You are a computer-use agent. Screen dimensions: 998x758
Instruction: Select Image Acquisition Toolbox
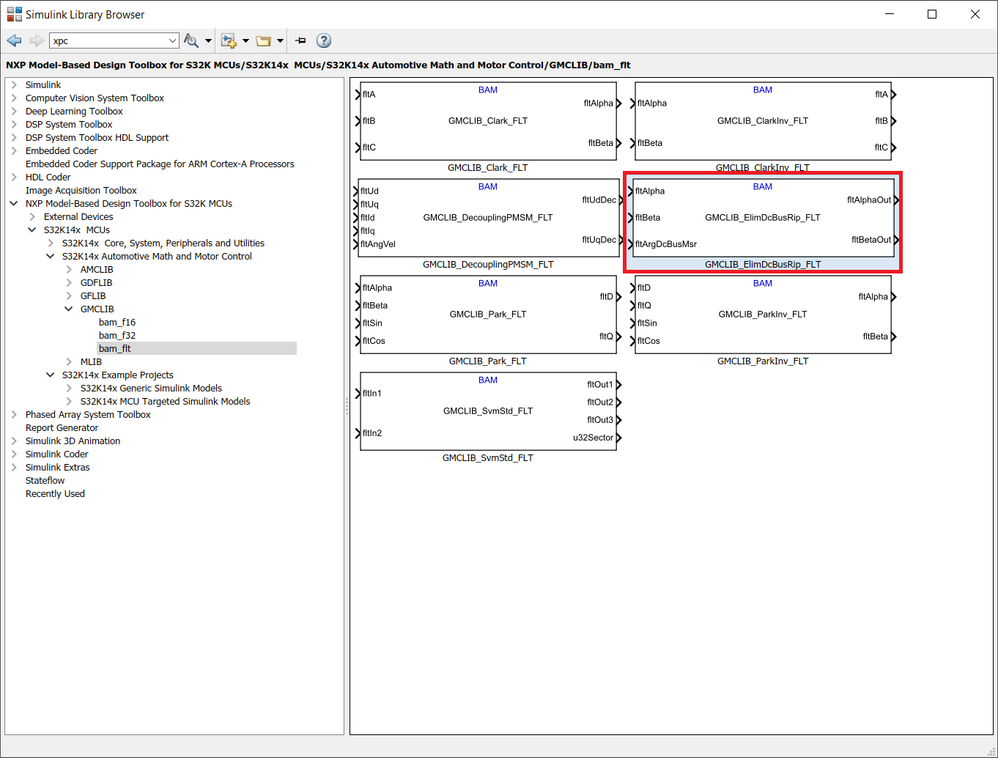81,190
